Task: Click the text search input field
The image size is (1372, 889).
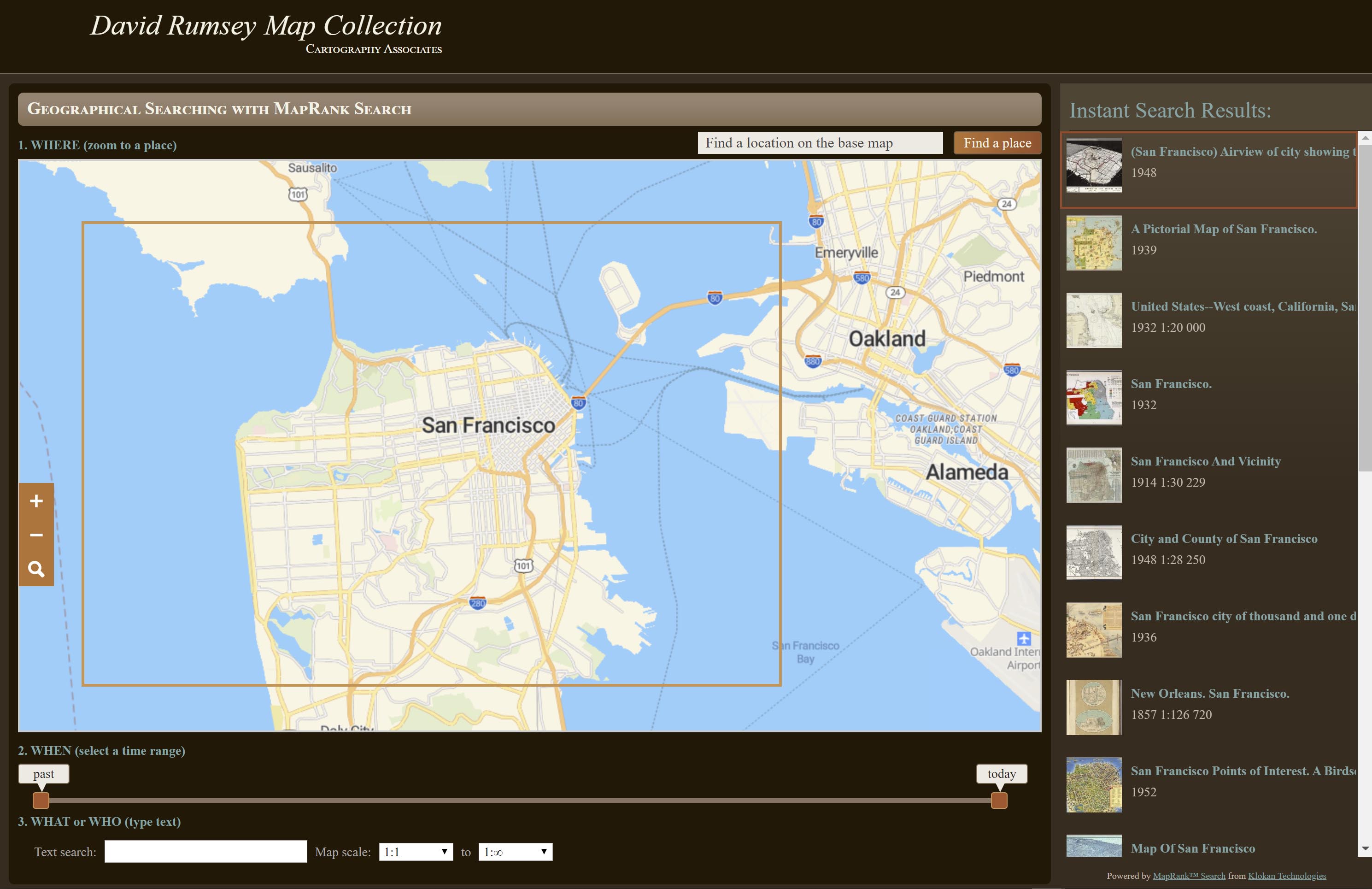Action: click(204, 852)
